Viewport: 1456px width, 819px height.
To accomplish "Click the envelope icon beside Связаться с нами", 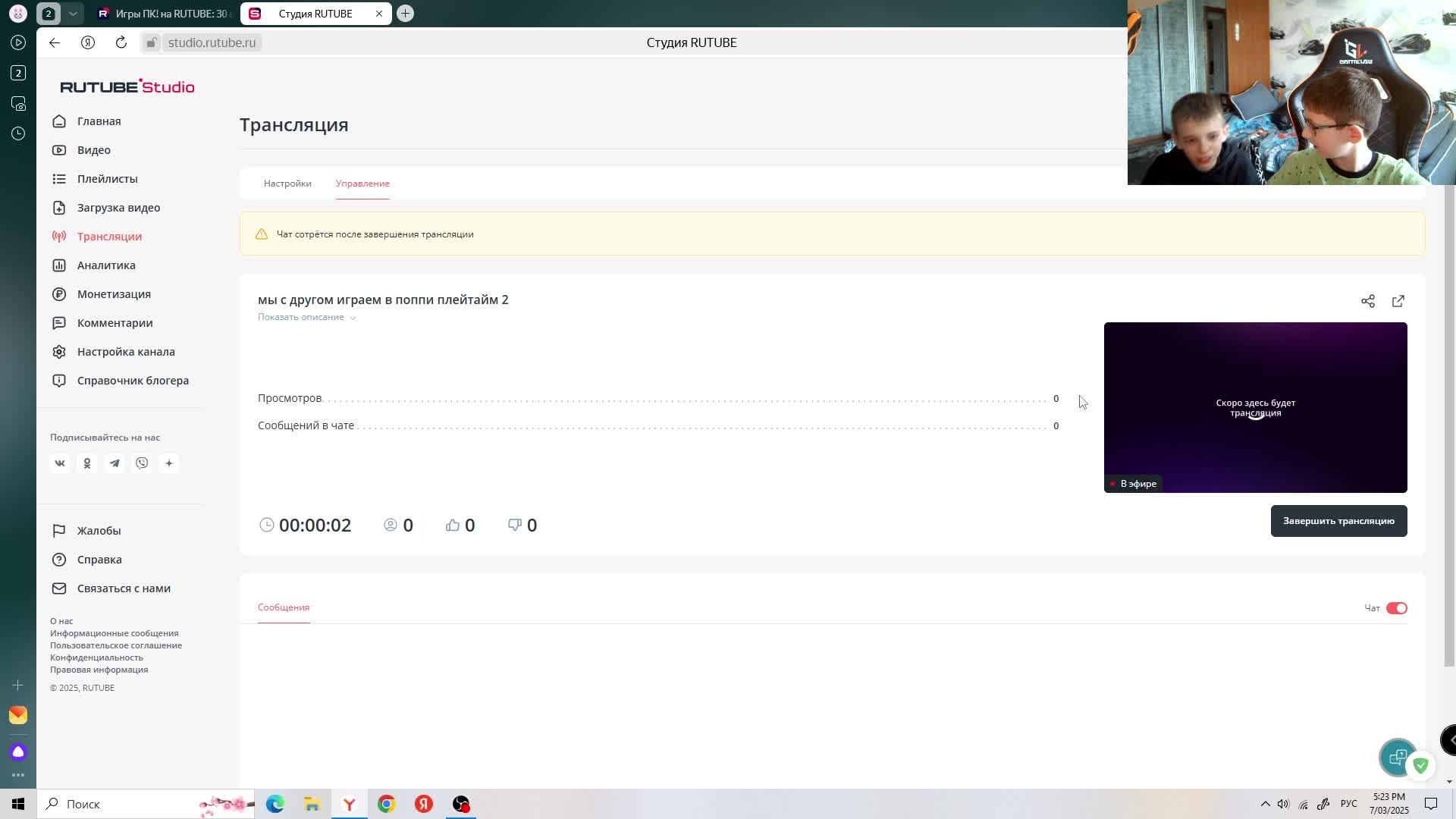I will pyautogui.click(x=59, y=588).
